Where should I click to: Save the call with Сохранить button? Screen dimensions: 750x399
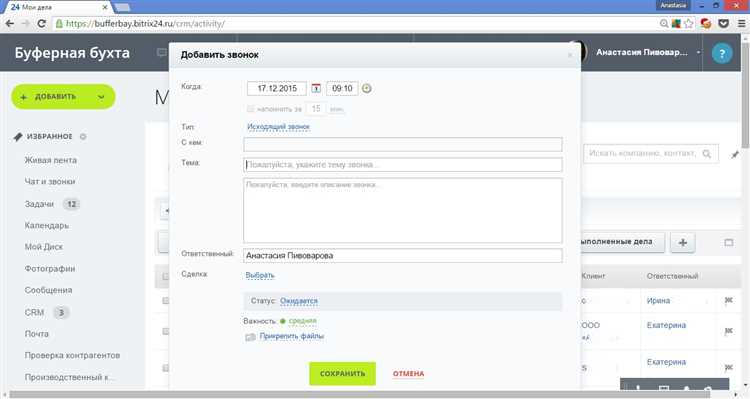342,374
